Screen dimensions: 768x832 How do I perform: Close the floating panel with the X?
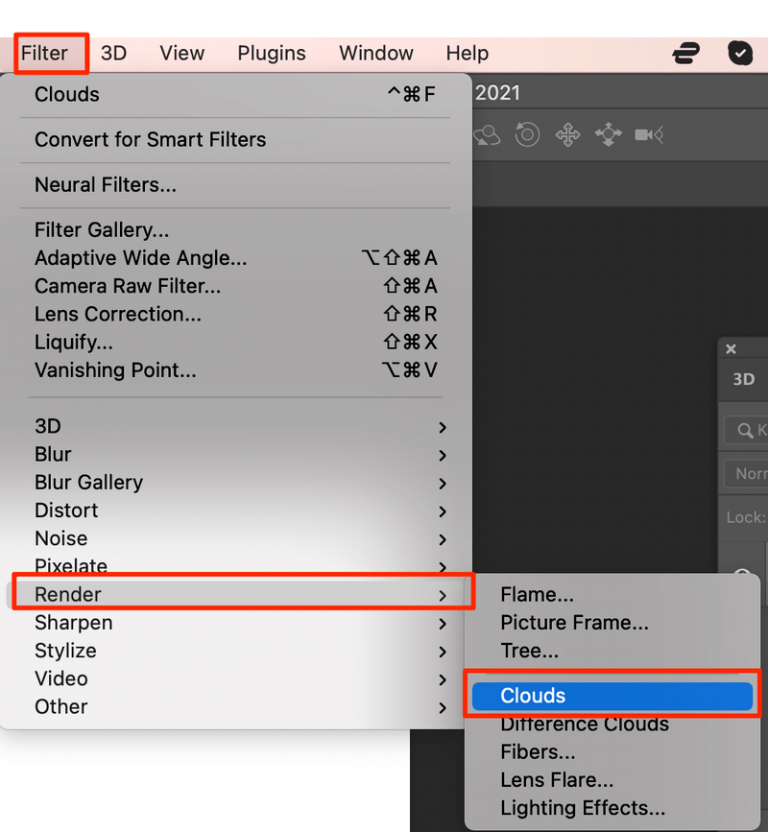[x=730, y=348]
